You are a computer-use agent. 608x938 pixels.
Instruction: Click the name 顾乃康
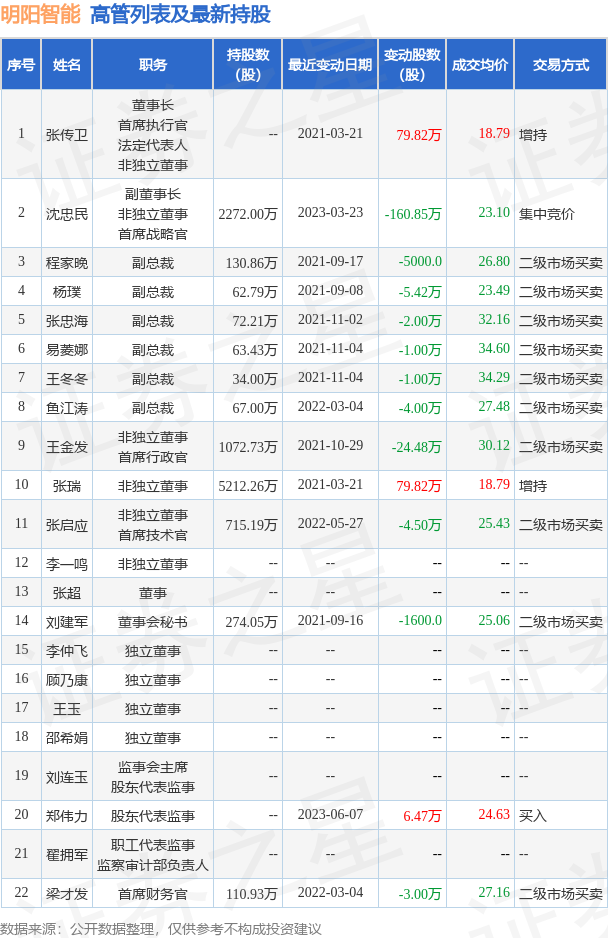(x=66, y=680)
